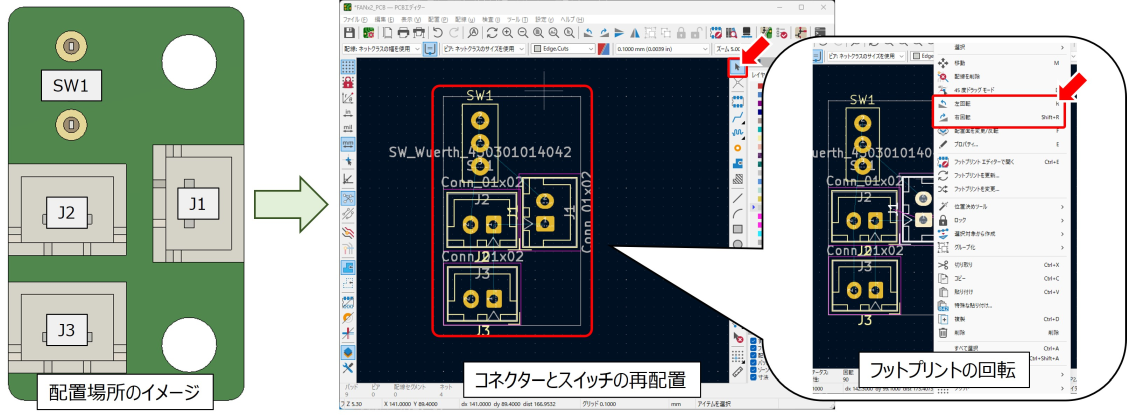Open the Edge.Cuts layer dropdown
The width and height of the screenshot is (1127, 415).
[563, 48]
